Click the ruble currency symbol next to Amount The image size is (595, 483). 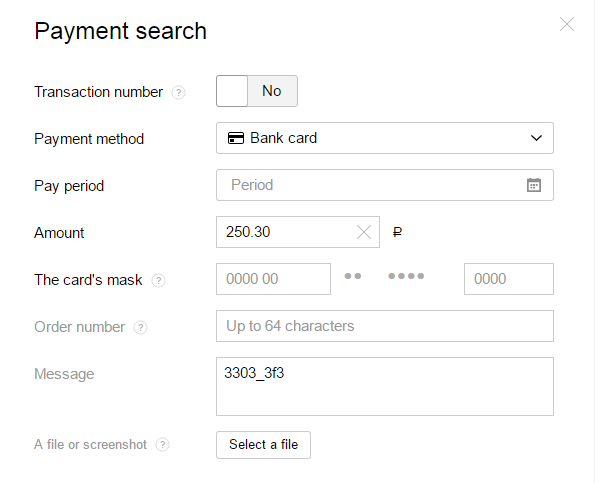point(397,232)
